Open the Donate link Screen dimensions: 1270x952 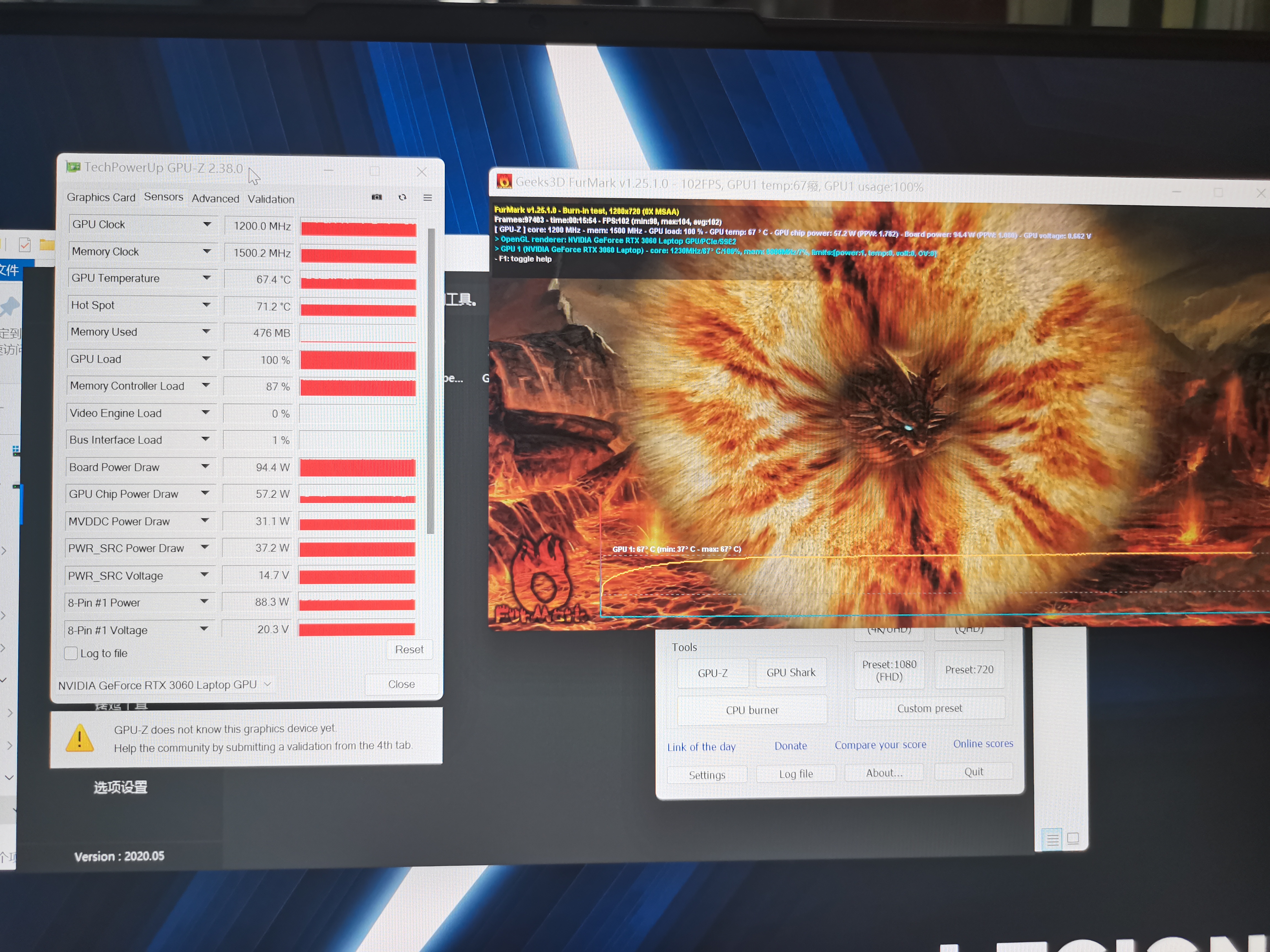coord(791,745)
